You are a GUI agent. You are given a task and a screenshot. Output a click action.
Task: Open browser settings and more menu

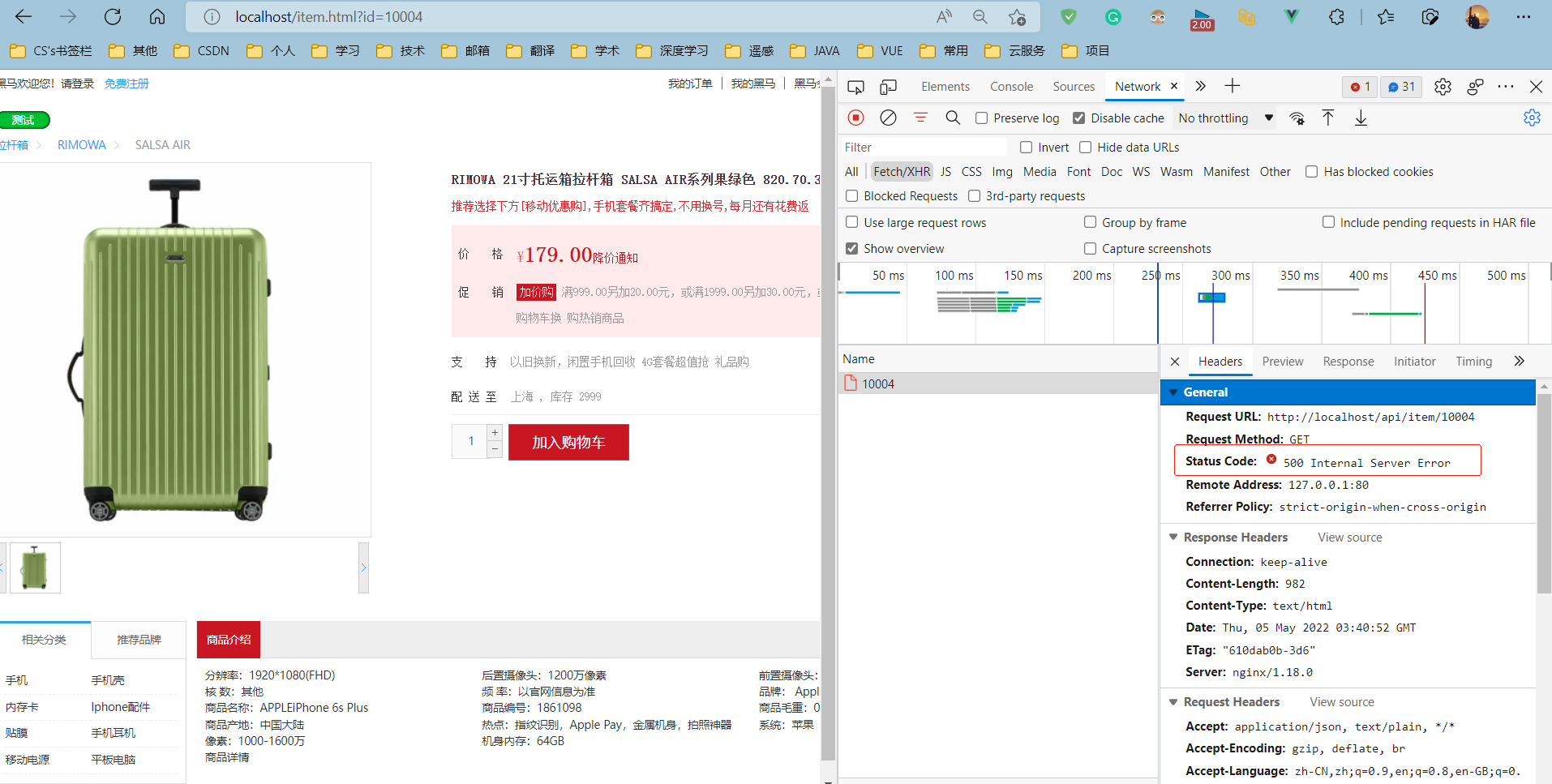(x=1524, y=16)
